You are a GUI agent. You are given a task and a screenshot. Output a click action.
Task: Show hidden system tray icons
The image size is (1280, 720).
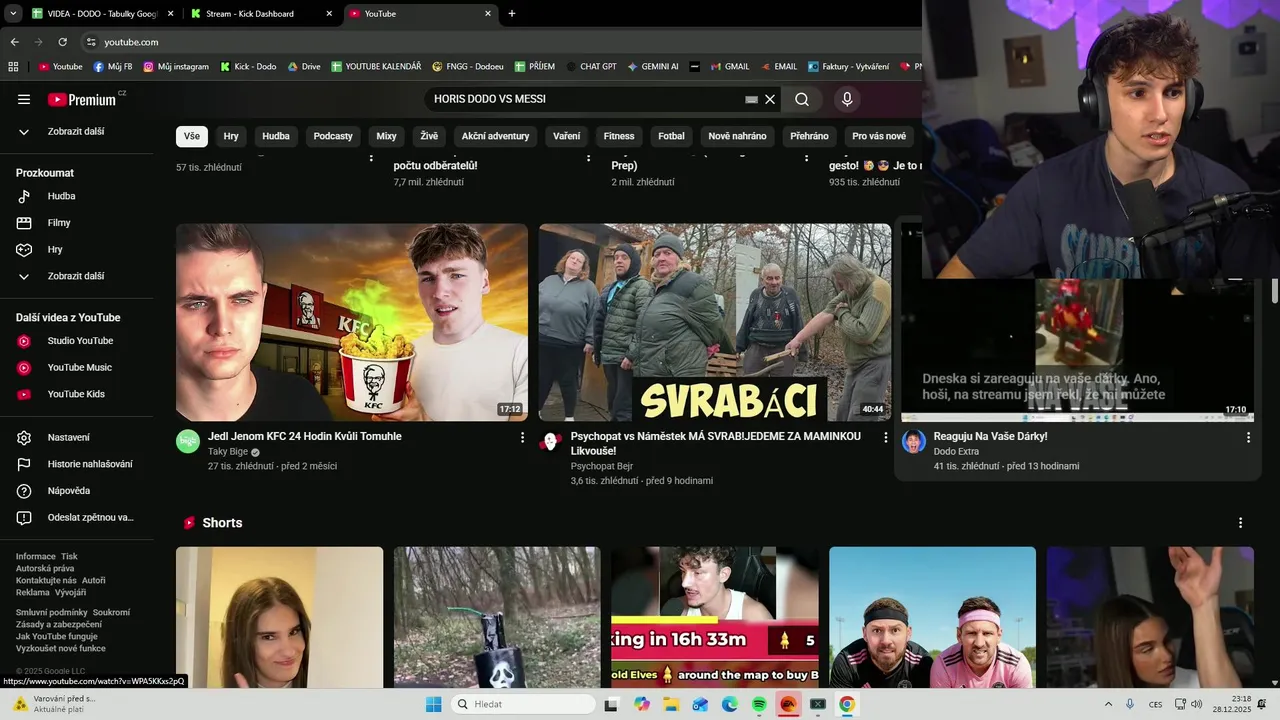1108,704
